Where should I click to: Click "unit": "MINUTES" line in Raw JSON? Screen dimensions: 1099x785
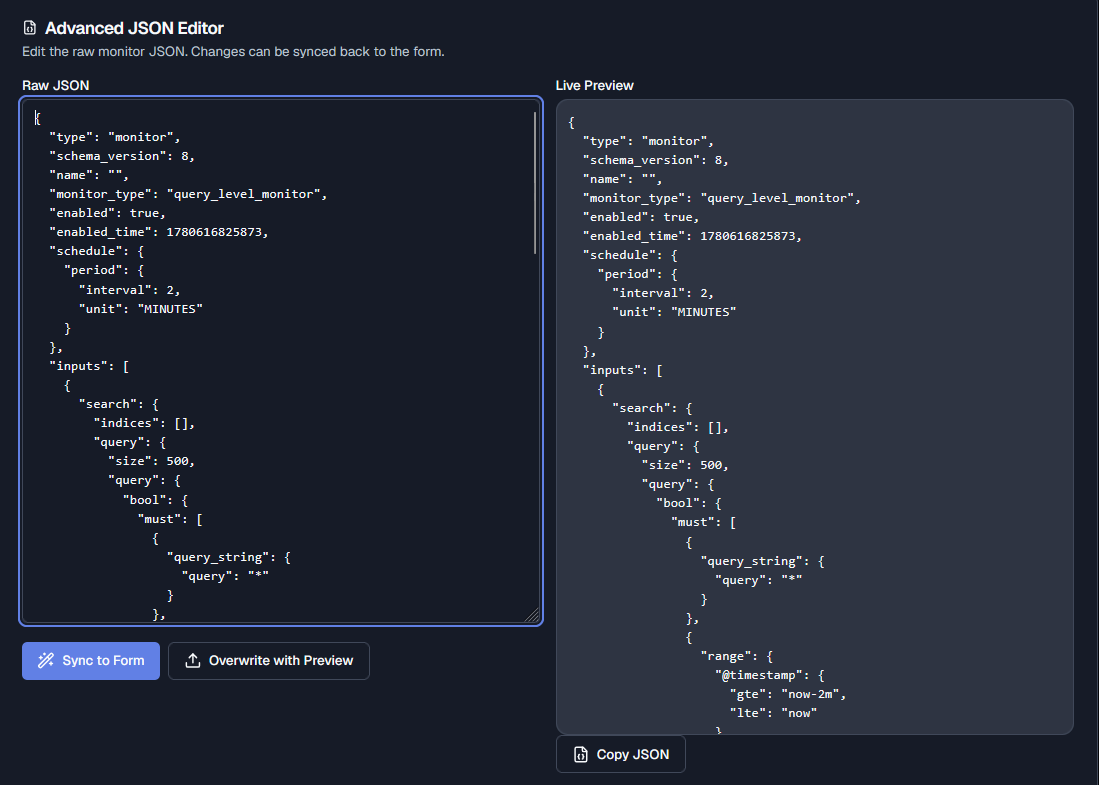[140, 308]
